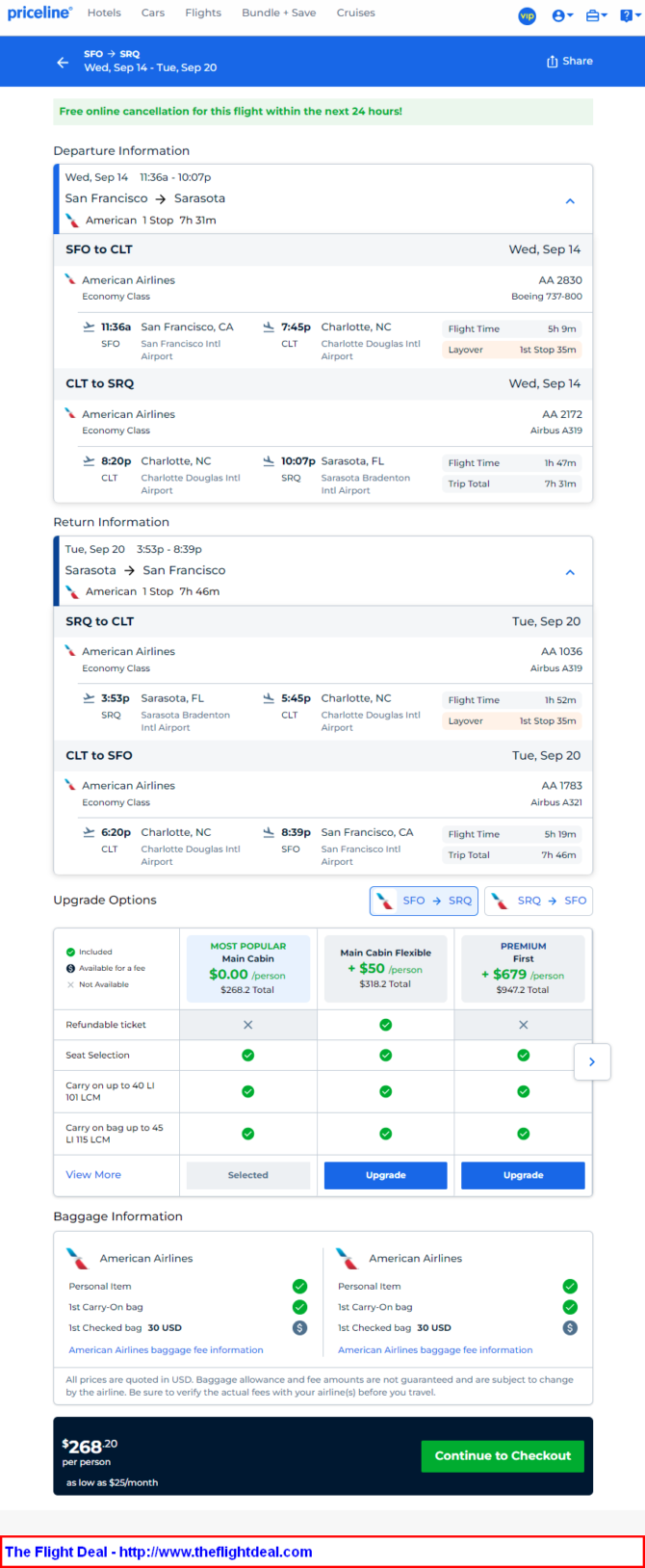The width and height of the screenshot is (645, 1568).
Task: Open the help question mark icon
Action: tap(628, 15)
